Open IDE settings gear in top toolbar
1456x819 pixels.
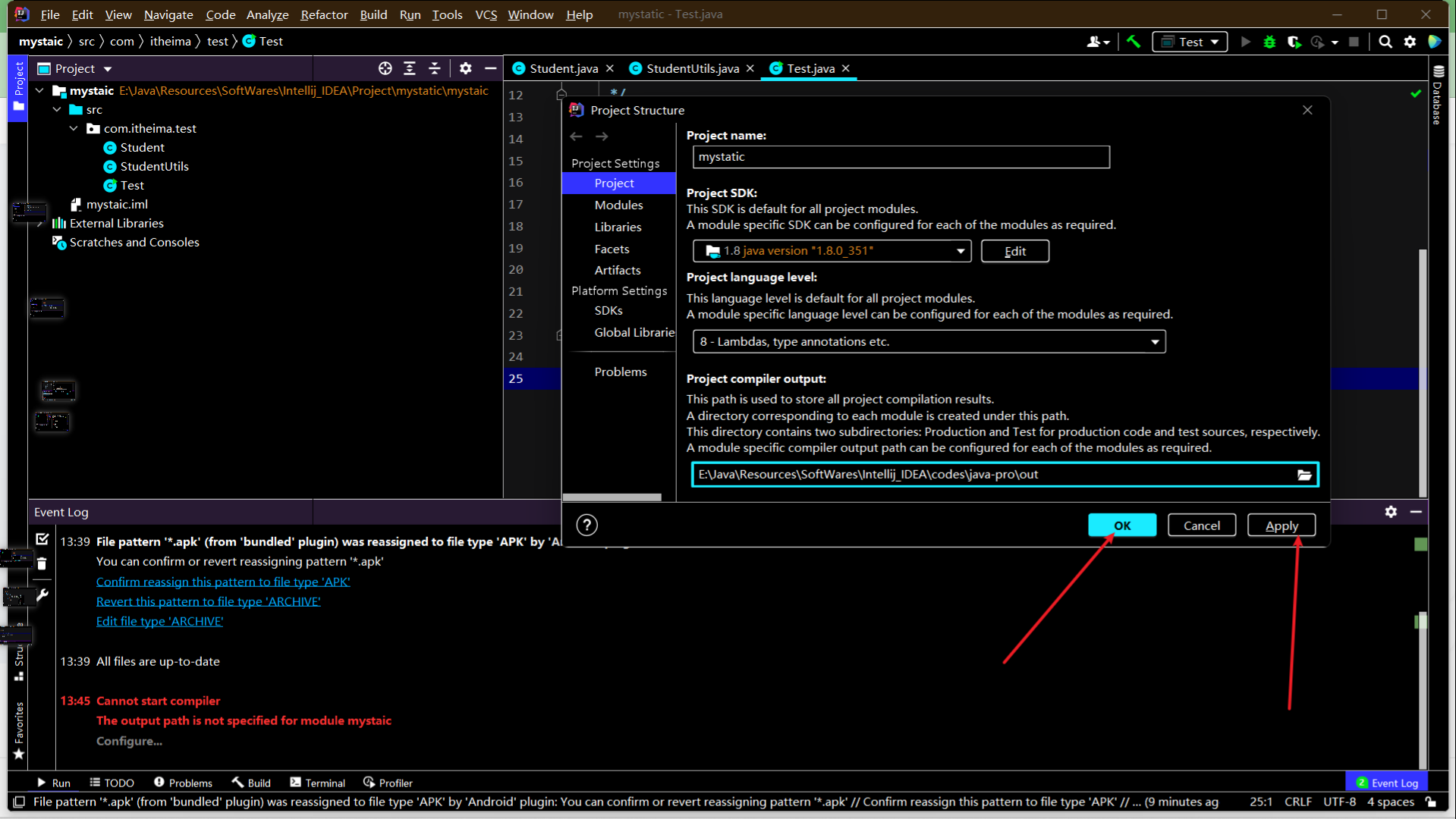click(1410, 42)
